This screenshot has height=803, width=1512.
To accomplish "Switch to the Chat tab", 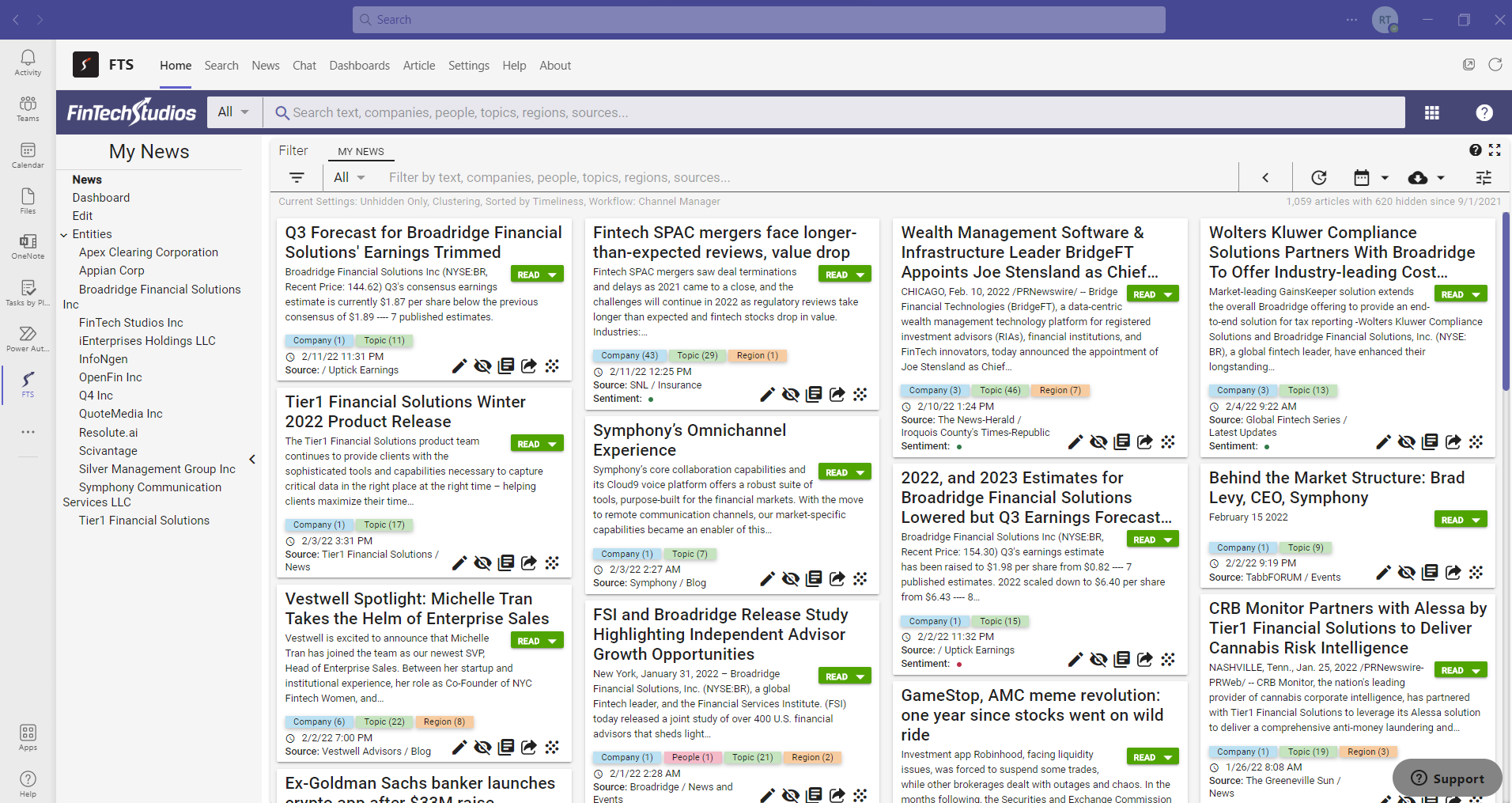I will 304,66.
